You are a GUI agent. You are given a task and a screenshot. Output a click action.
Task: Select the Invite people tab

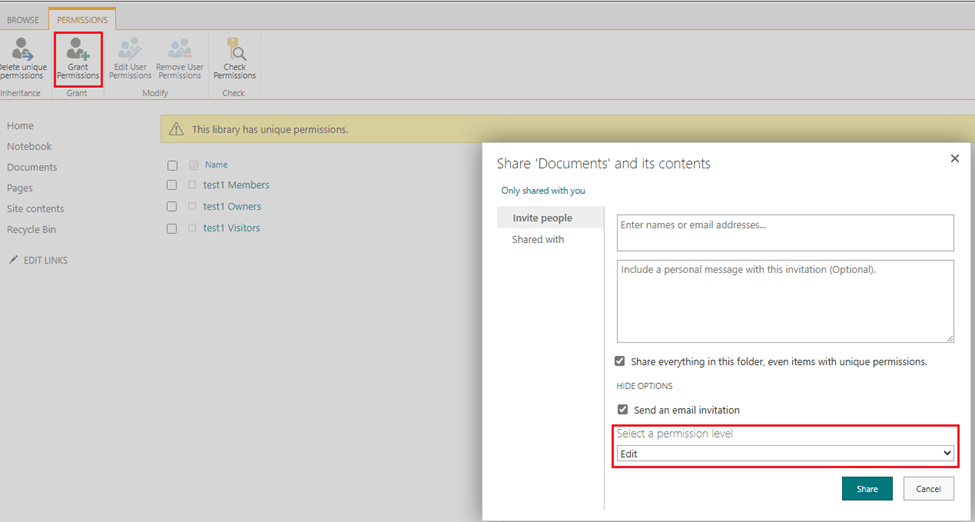point(550,218)
